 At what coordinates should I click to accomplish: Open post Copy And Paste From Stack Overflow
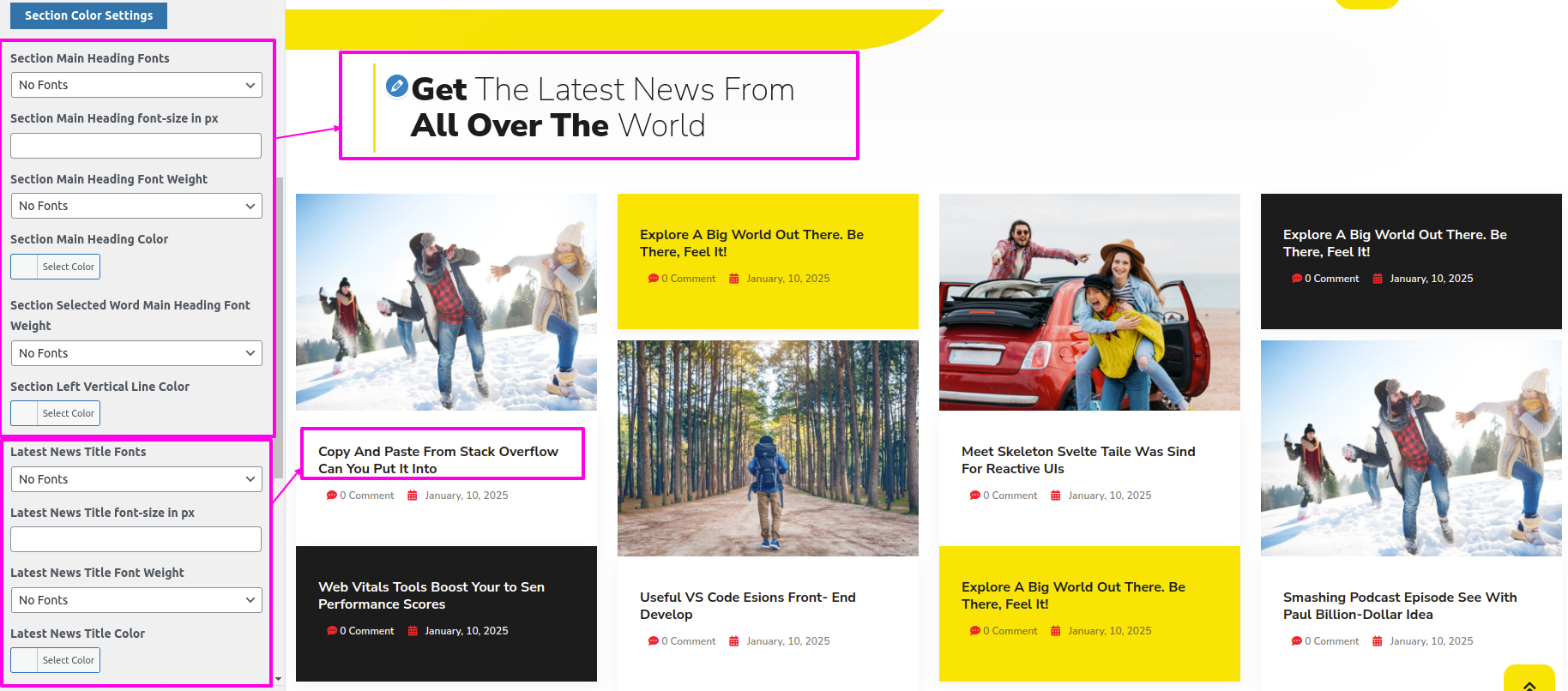point(438,460)
